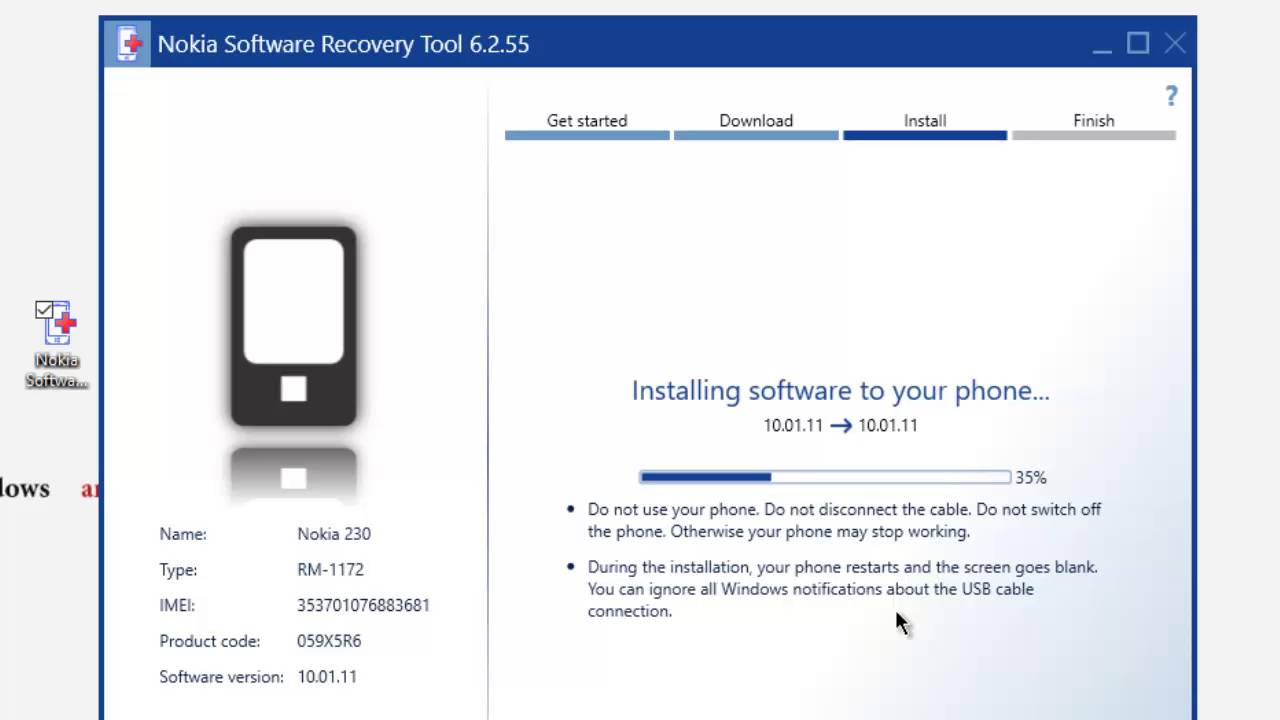Image resolution: width=1280 pixels, height=720 pixels.
Task: Go to the Download step
Action: (x=756, y=125)
